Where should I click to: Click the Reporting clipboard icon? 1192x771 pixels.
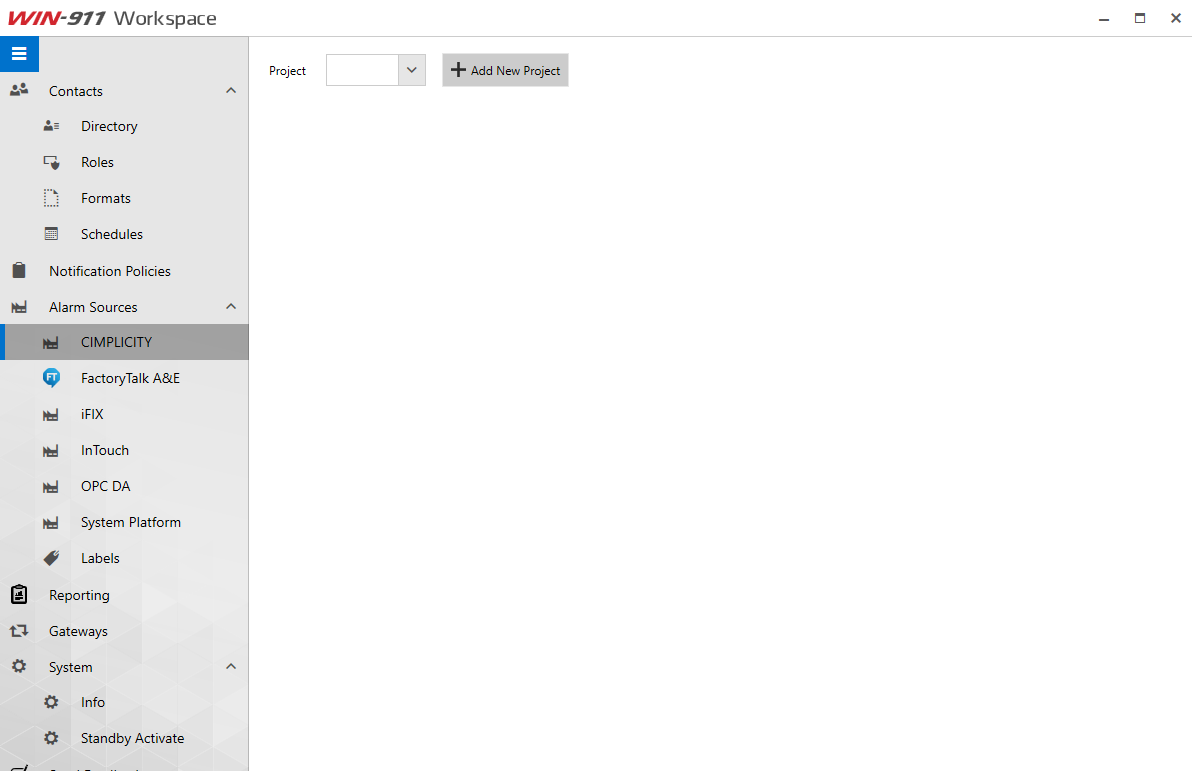[19, 594]
